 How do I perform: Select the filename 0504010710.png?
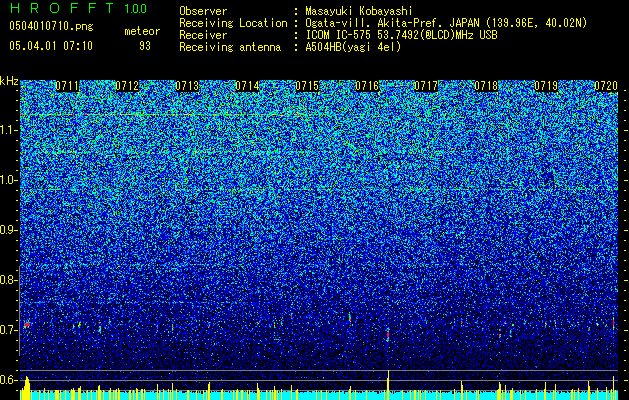(x=51, y=27)
